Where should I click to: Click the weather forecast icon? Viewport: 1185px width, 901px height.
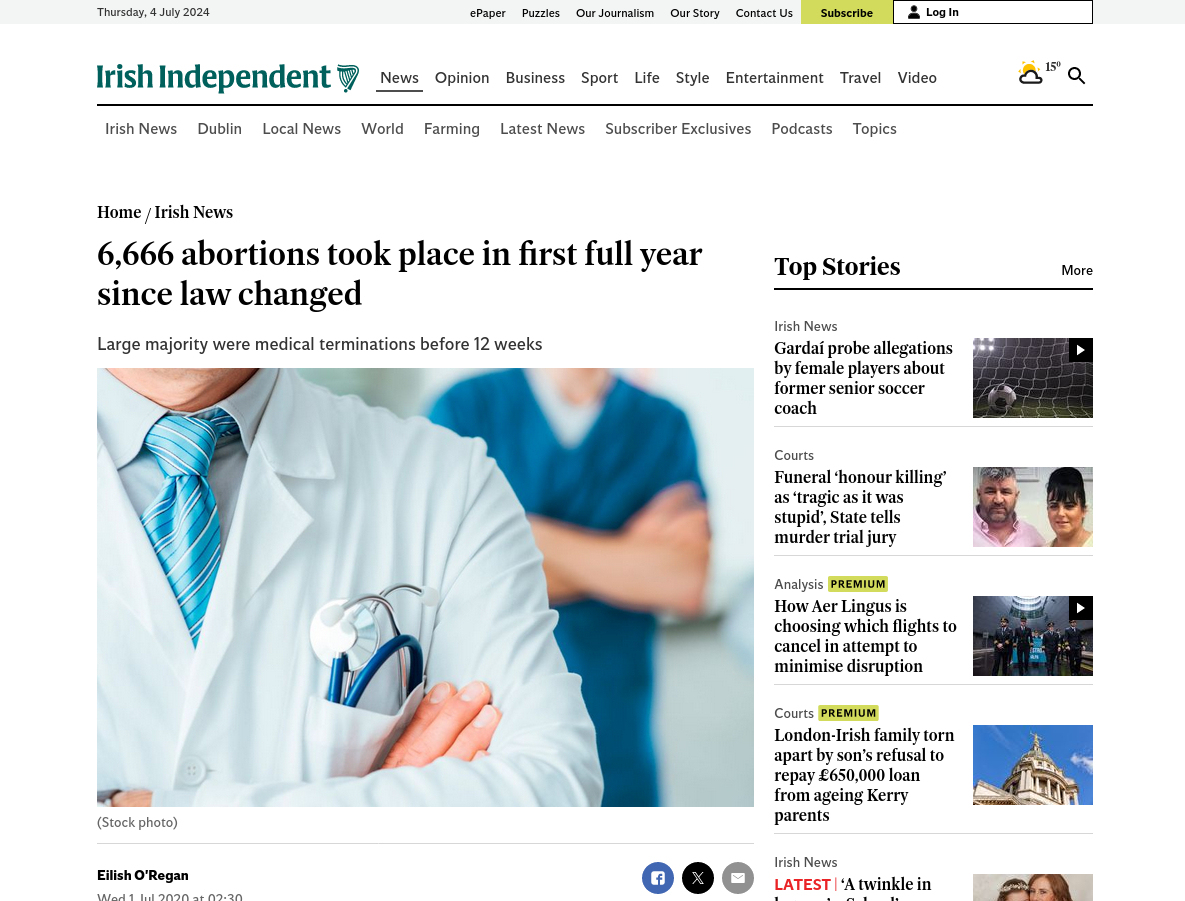point(1030,73)
